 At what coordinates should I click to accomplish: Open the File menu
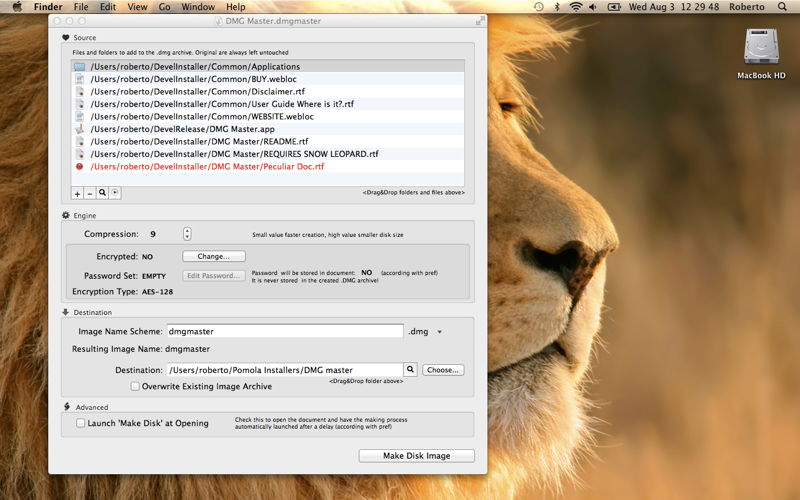click(81, 7)
